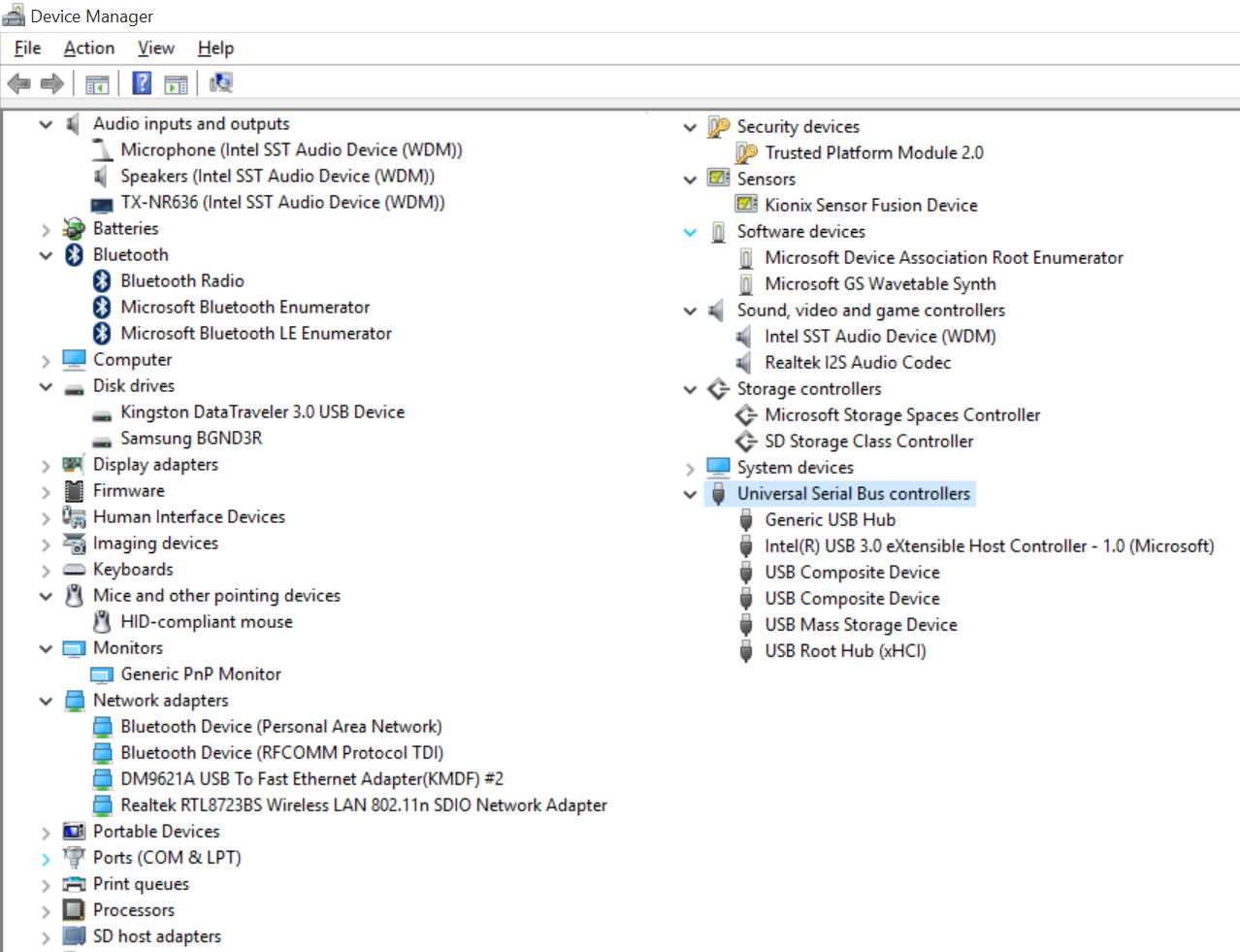
Task: Click the Generic USB Hub plug icon
Action: pos(746,520)
